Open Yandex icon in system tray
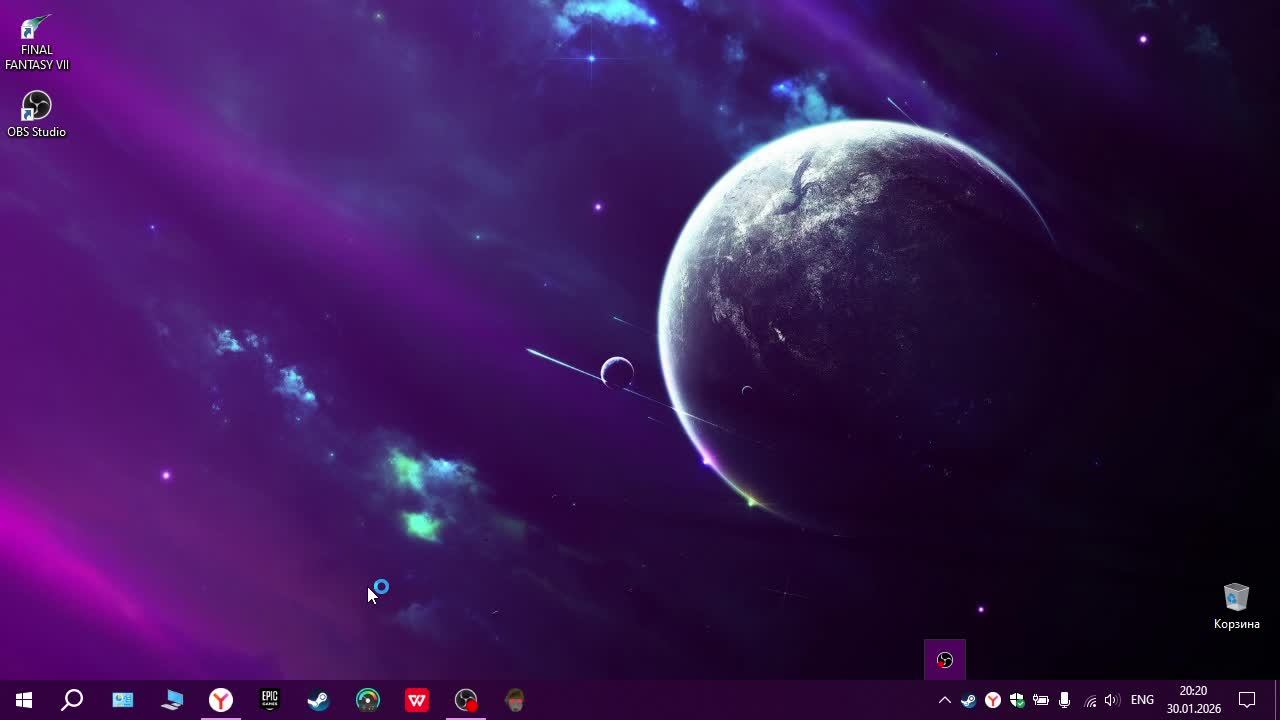The image size is (1280, 720). (993, 700)
